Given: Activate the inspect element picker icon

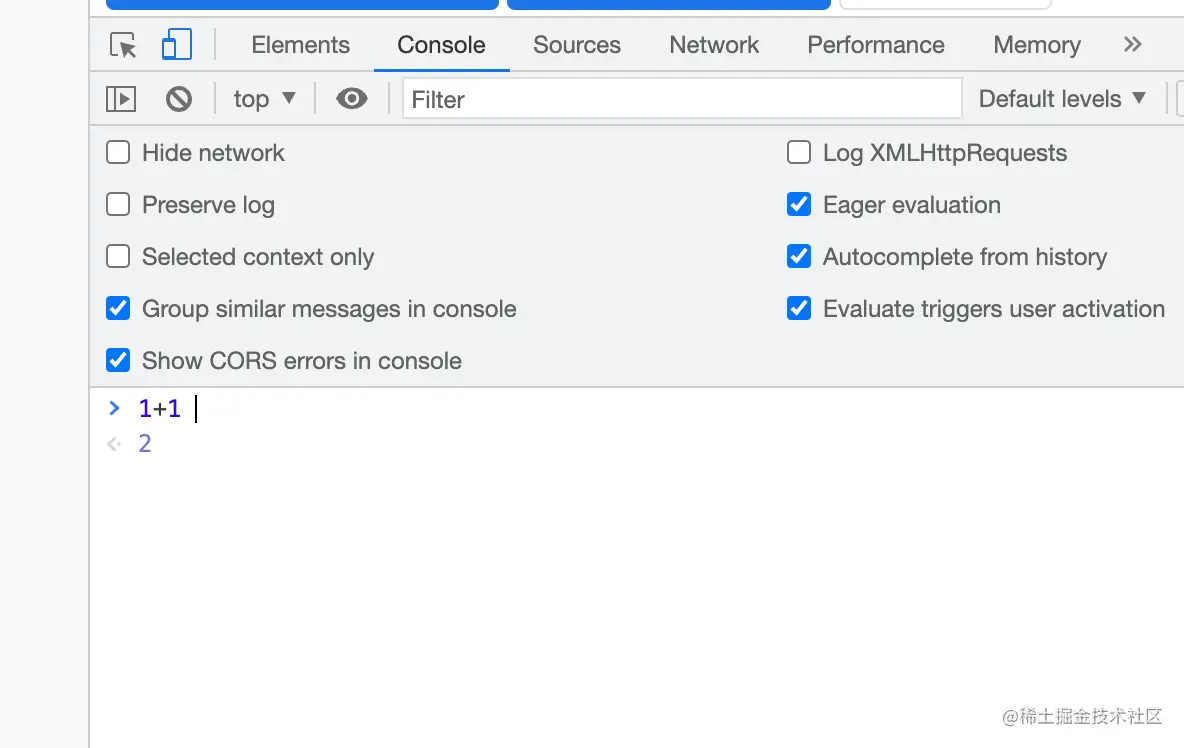Looking at the screenshot, I should (123, 45).
